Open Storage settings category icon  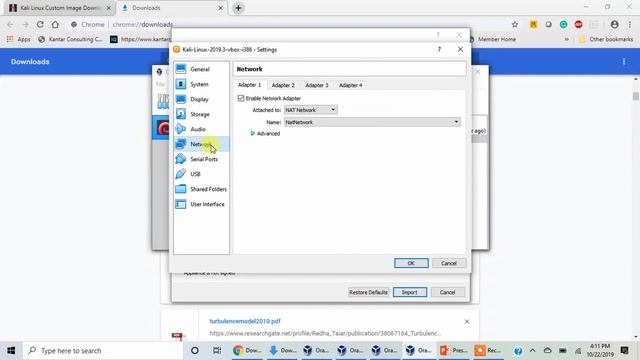[181, 114]
